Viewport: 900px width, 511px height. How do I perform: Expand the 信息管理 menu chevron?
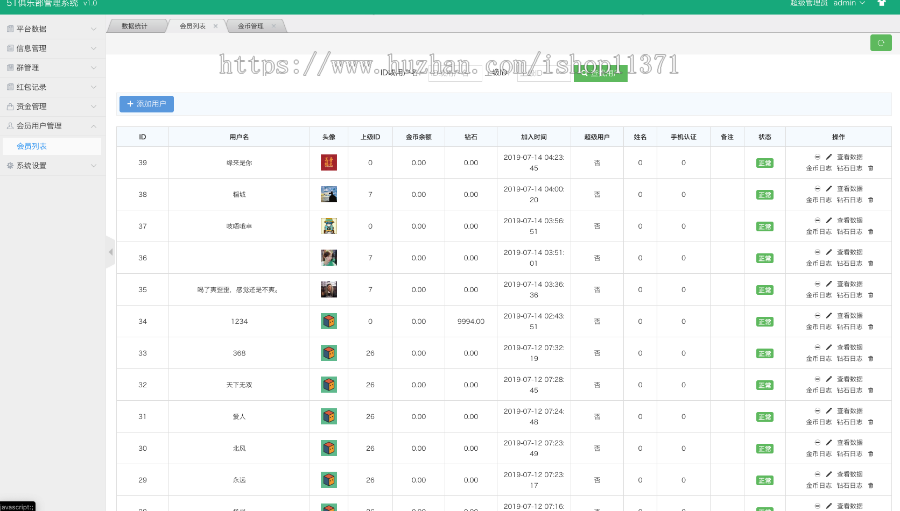click(x=94, y=48)
